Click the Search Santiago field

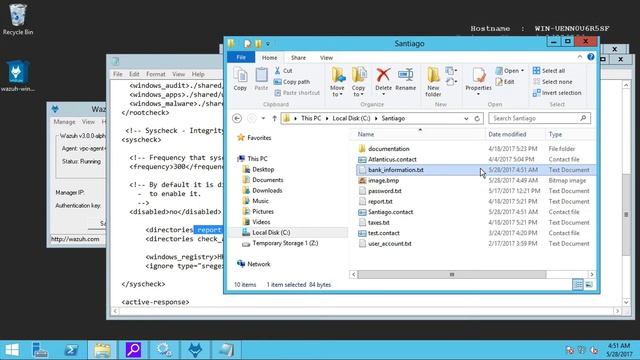click(x=539, y=118)
